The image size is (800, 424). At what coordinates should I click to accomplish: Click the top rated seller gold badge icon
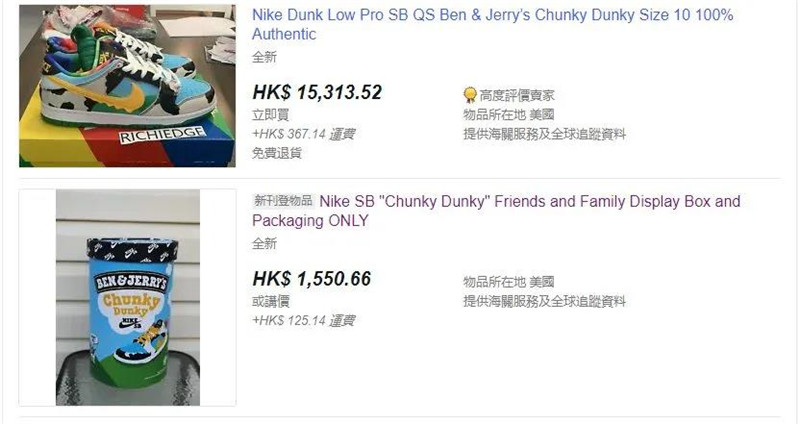point(469,95)
